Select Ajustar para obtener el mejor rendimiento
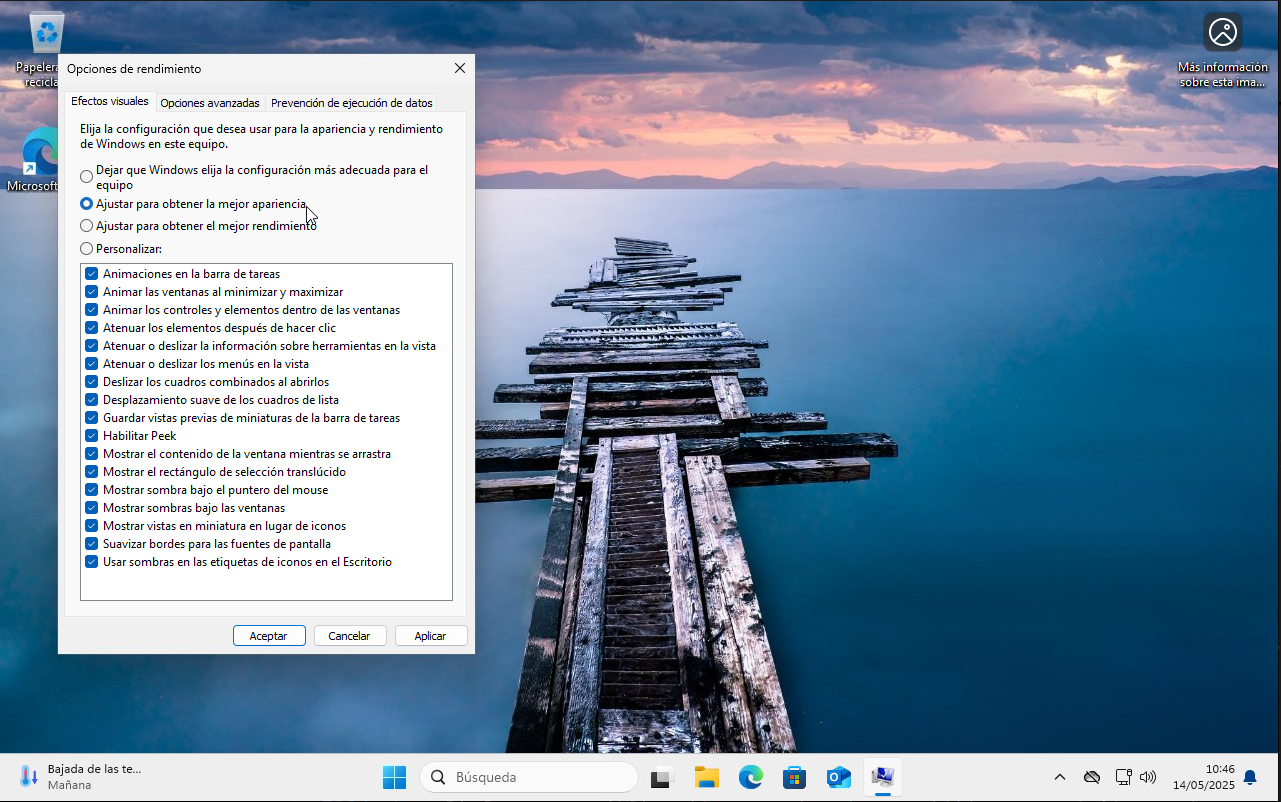Image resolution: width=1281 pixels, height=802 pixels. click(87, 226)
